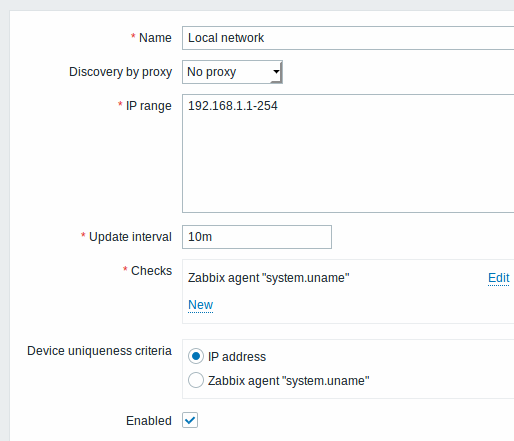The image size is (514, 441).
Task: Select the Zabbix agent "system.uname" radio circle
Action: (x=196, y=380)
